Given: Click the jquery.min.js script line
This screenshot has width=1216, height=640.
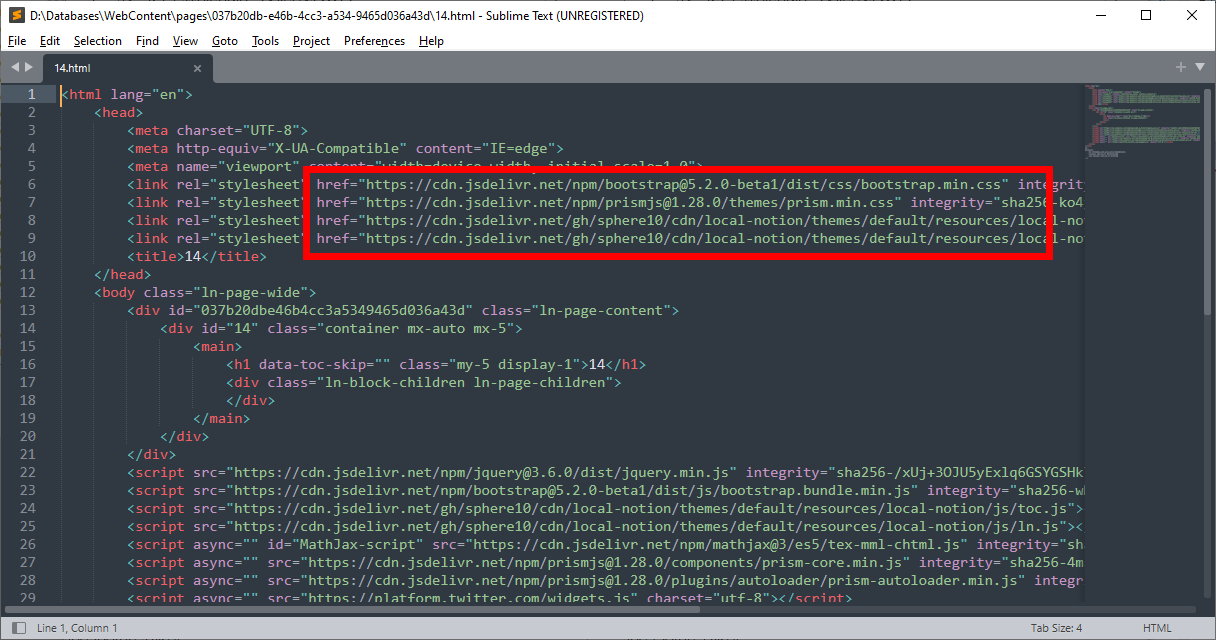Looking at the screenshot, I should (x=605, y=472).
